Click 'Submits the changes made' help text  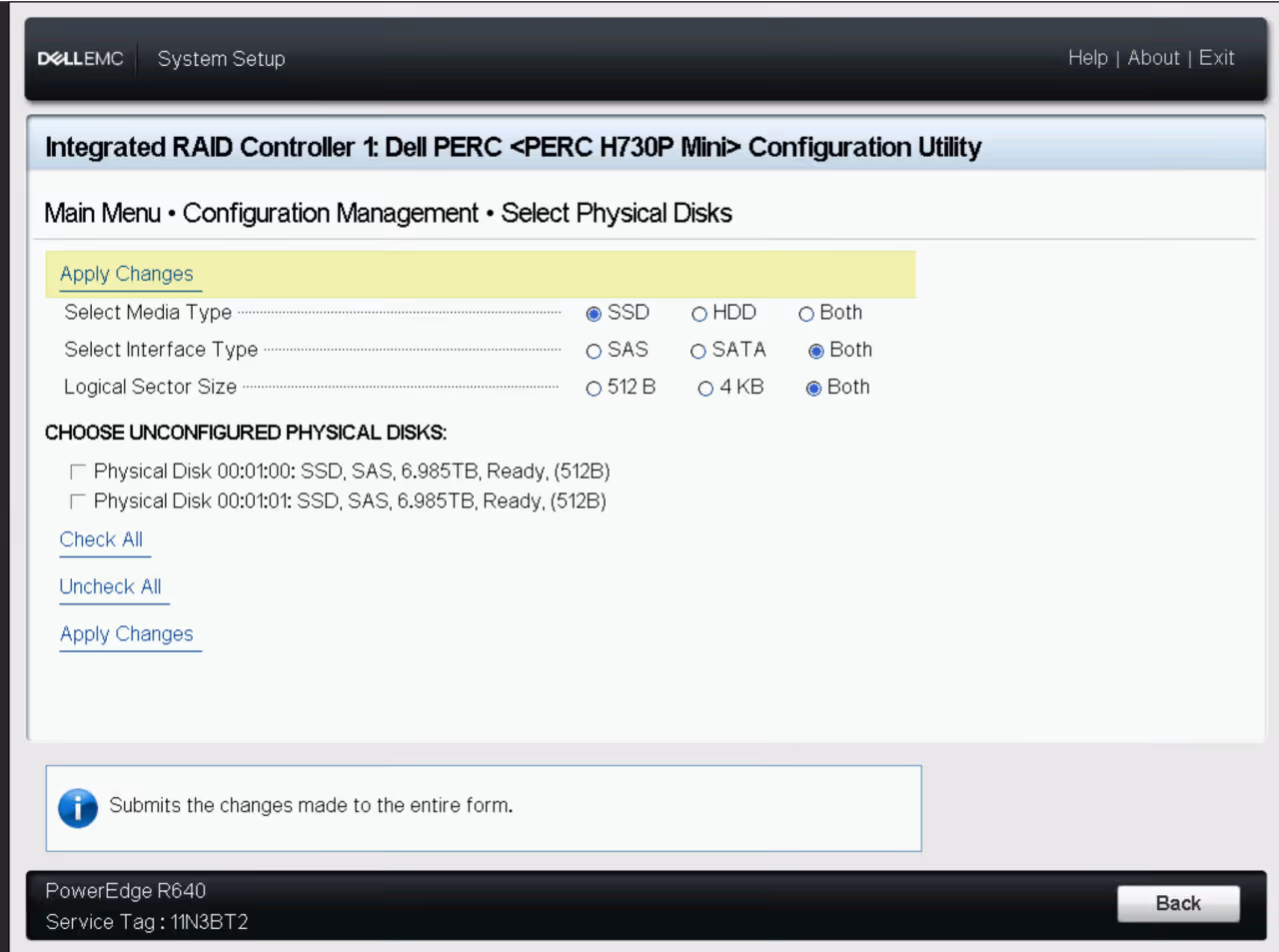point(311,805)
